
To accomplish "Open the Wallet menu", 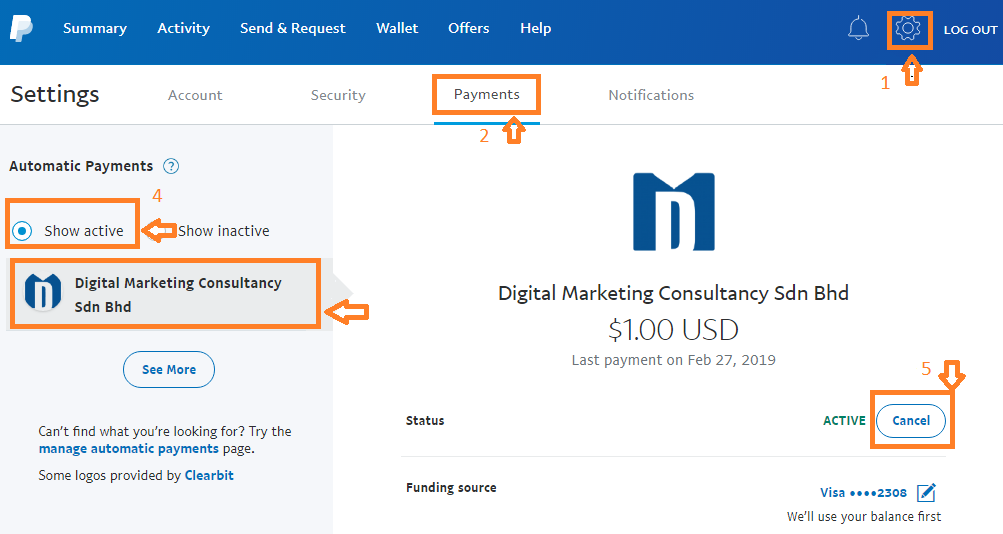I will coord(397,29).
